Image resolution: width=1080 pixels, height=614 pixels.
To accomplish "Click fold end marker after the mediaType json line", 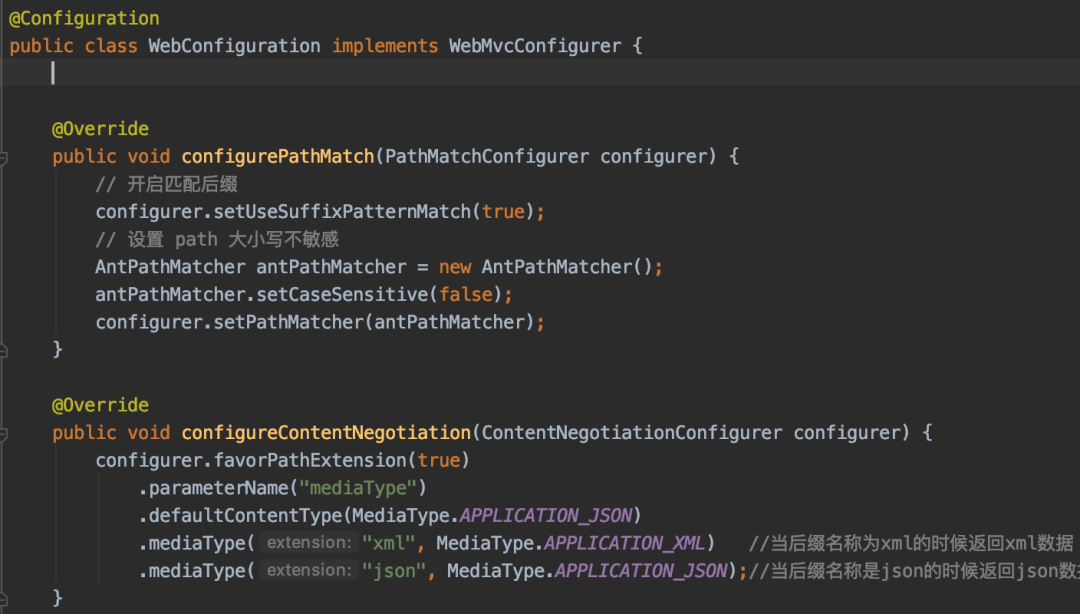I will tap(4, 598).
